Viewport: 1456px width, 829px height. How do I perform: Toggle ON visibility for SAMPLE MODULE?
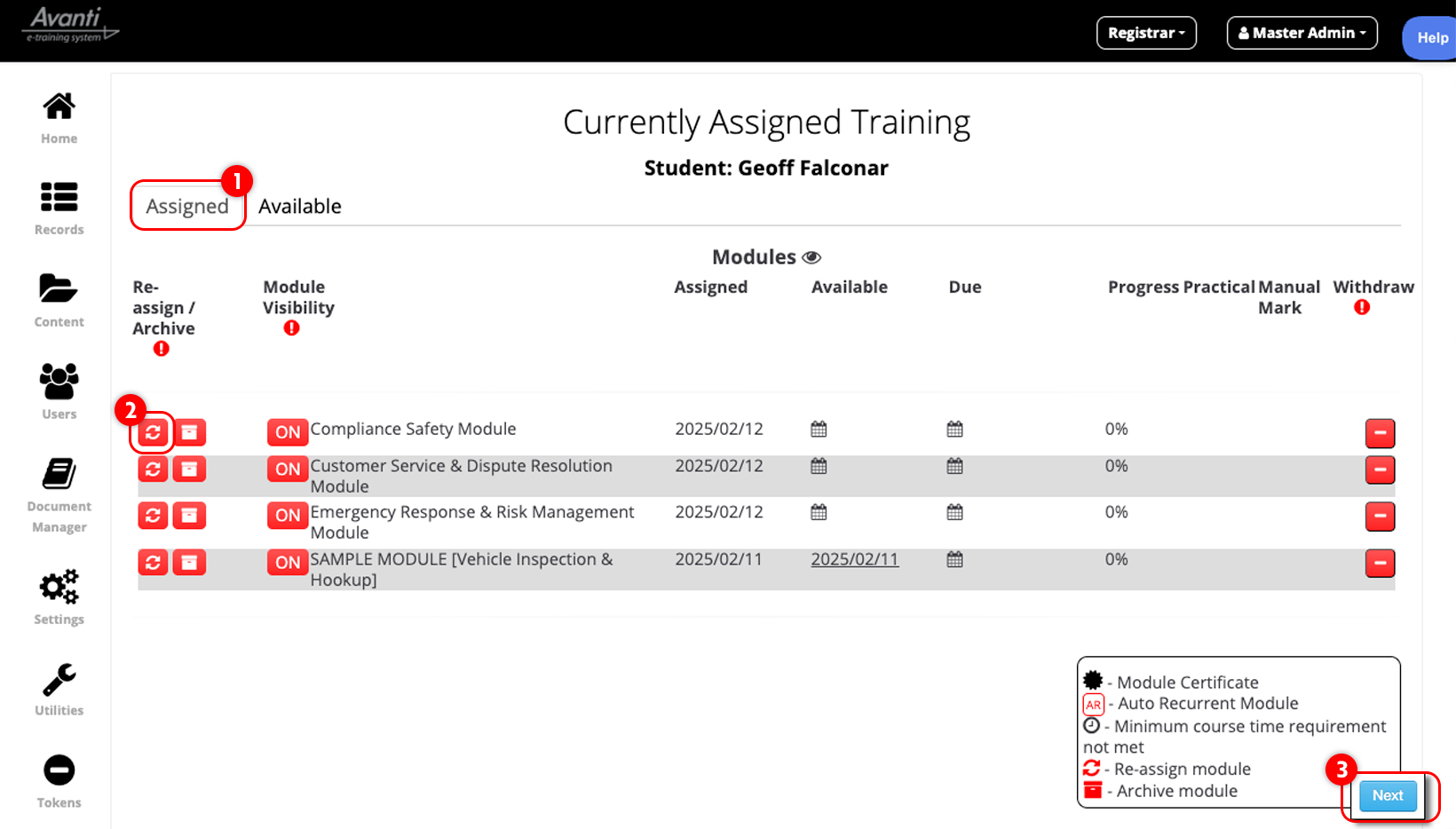(x=288, y=562)
